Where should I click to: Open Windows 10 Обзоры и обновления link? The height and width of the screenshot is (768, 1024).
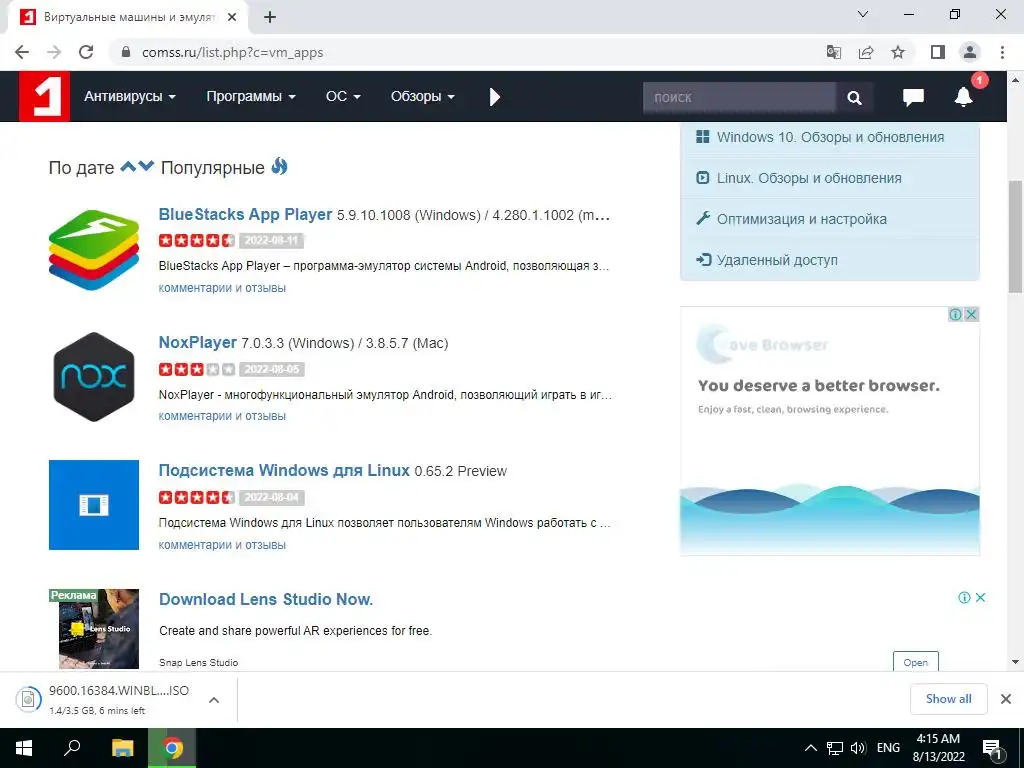[830, 137]
